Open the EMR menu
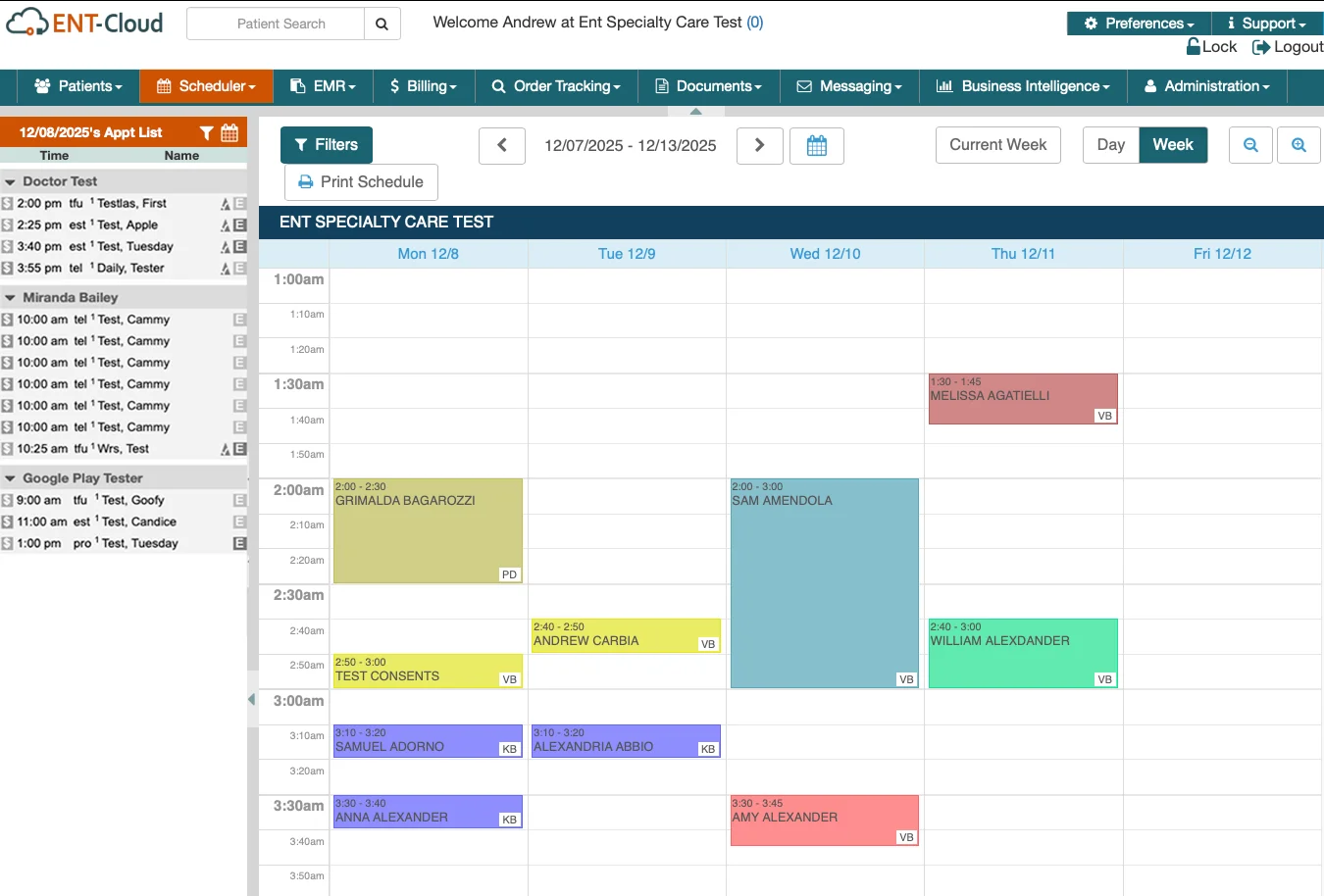This screenshot has height=896, width=1324. click(323, 86)
